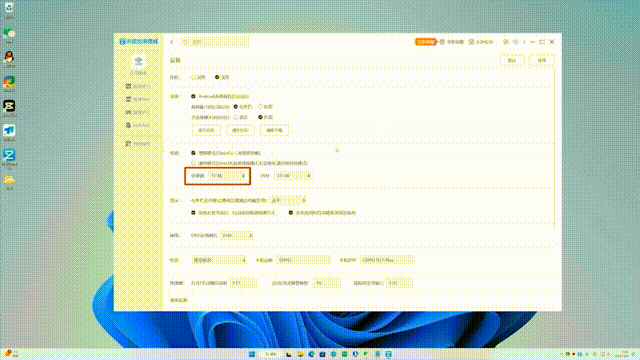
Task: Click the Windows Start button on taskbar
Action: pos(252,354)
